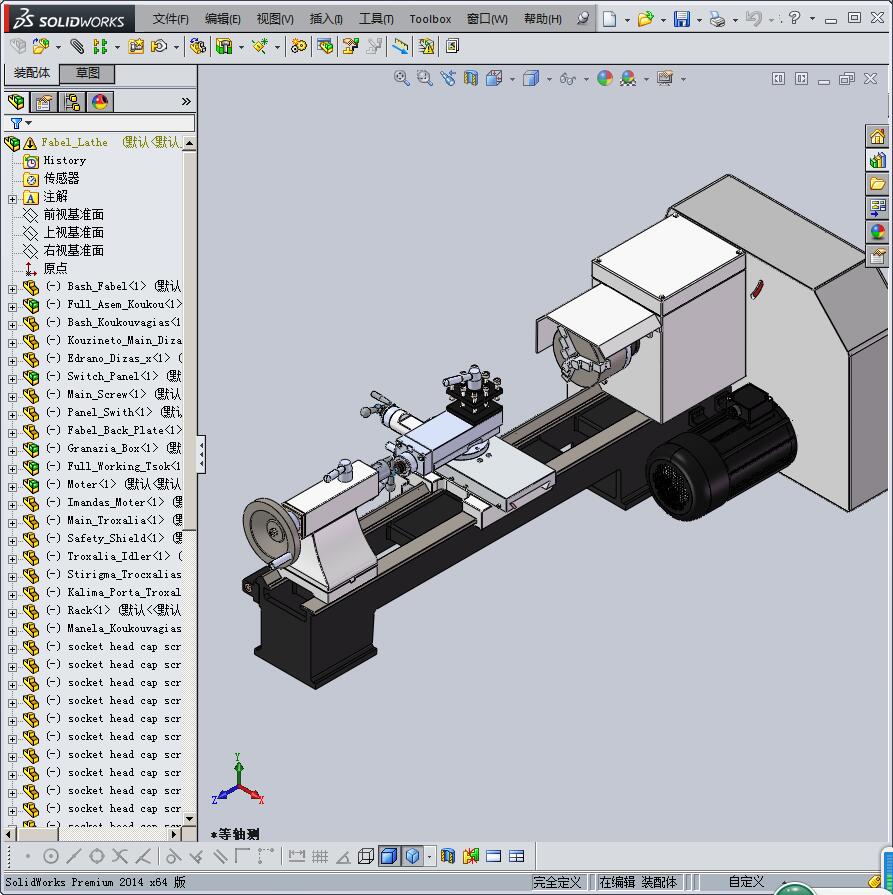Image resolution: width=893 pixels, height=895 pixels.
Task: Click the New document icon
Action: 609,19
